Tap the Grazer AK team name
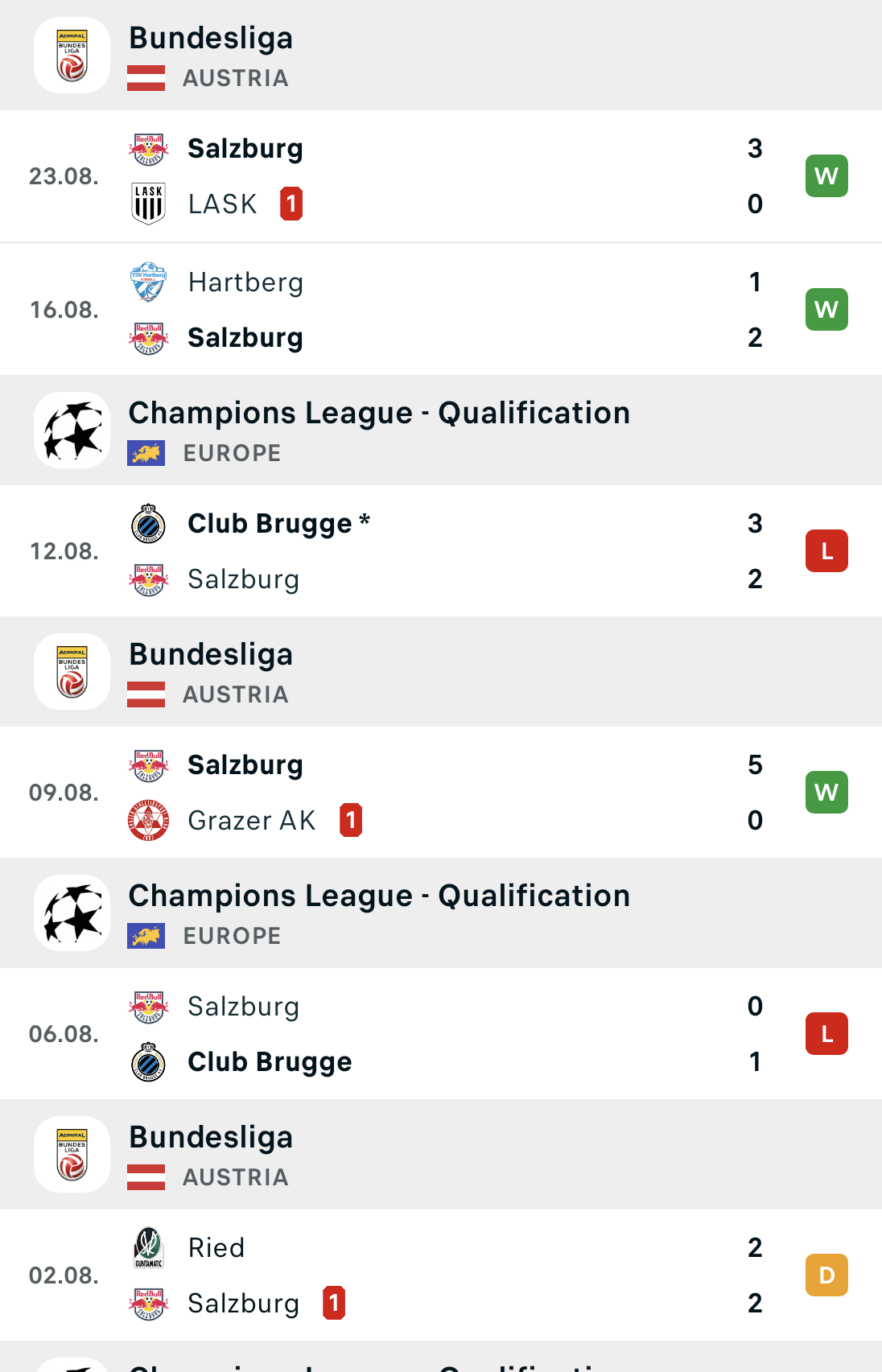 click(x=251, y=821)
